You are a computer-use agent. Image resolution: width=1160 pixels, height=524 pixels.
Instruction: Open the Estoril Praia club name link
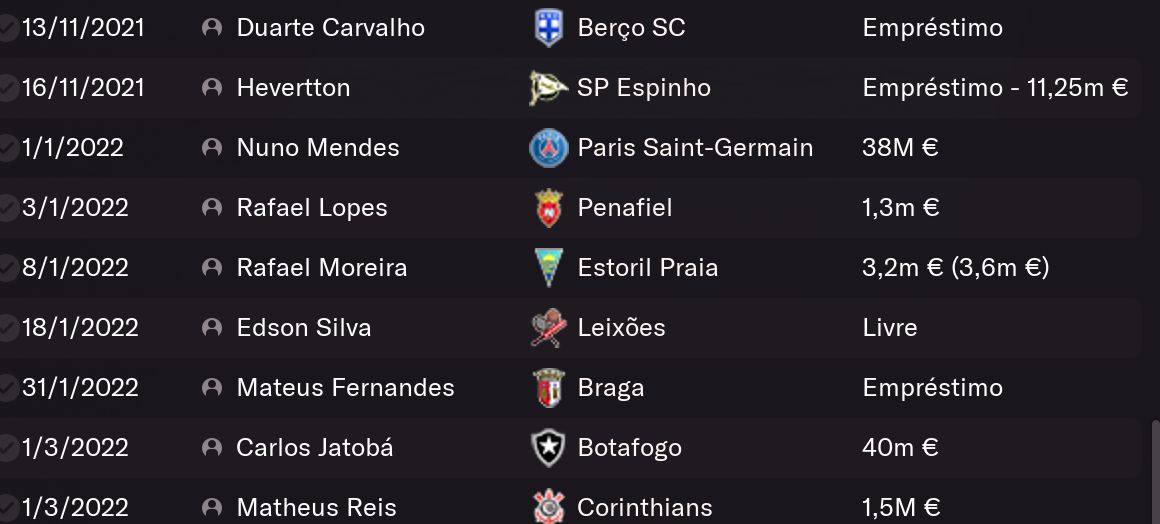(647, 267)
